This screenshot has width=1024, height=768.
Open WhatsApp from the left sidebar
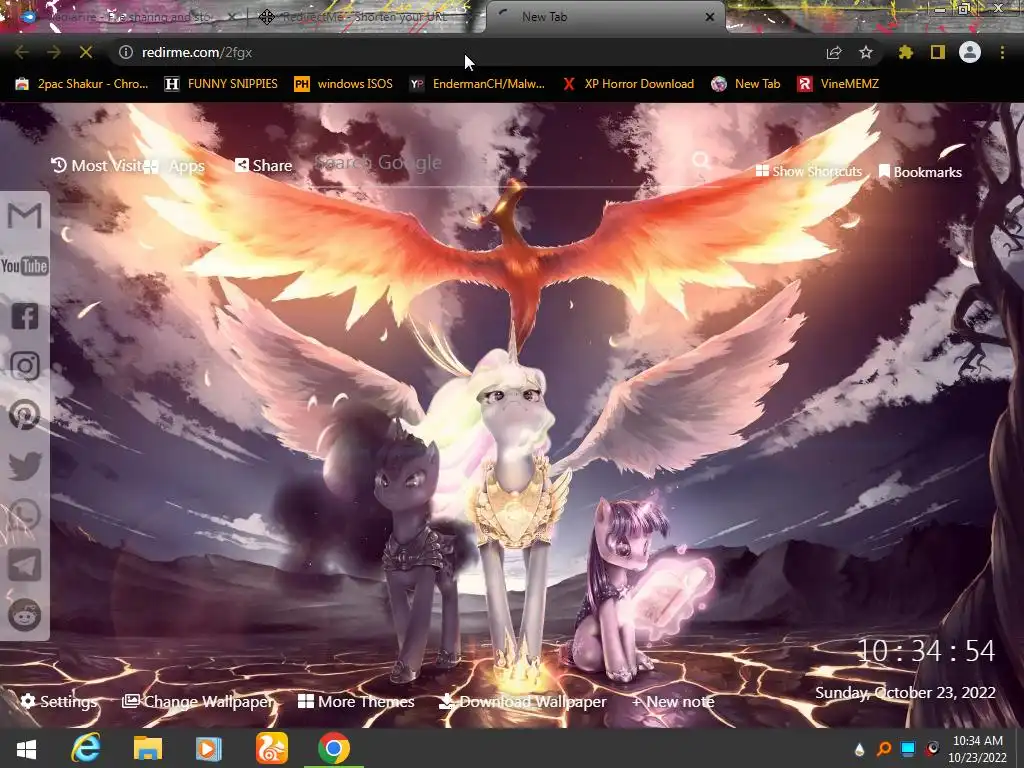25,515
